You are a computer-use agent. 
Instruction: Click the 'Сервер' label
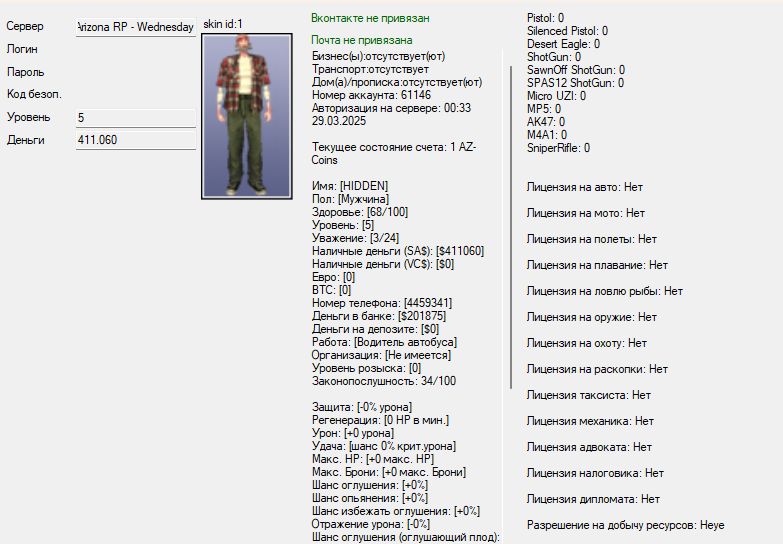click(x=25, y=26)
